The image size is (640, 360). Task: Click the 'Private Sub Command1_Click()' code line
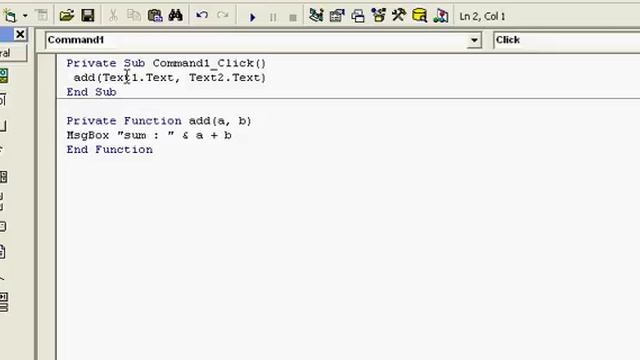[166, 63]
